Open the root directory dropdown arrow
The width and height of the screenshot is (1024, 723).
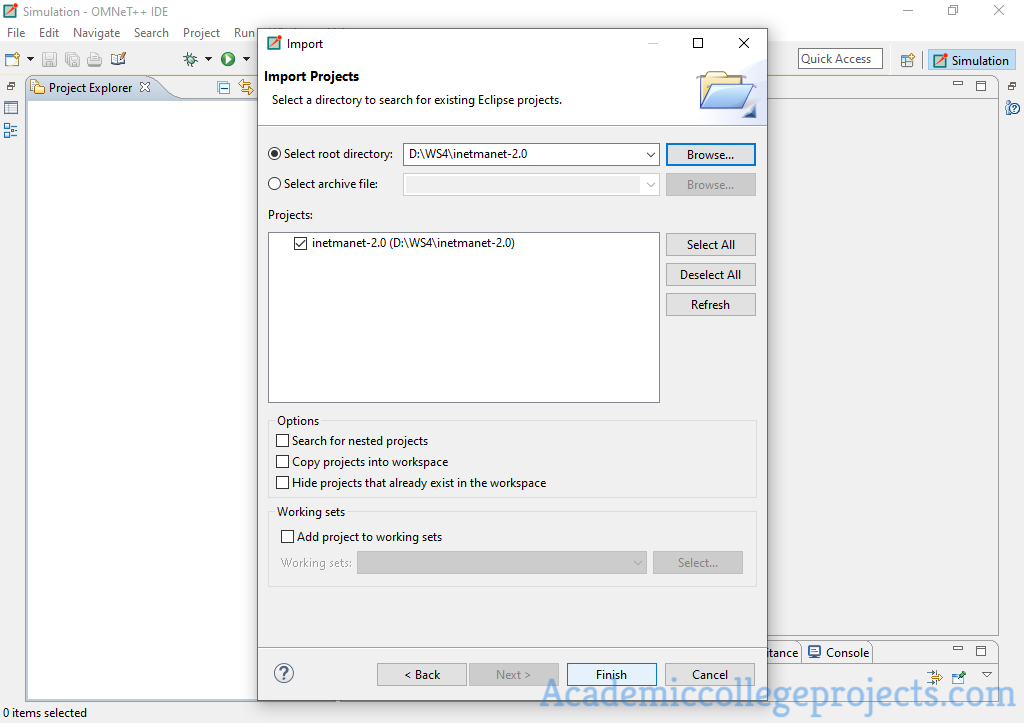[650, 155]
